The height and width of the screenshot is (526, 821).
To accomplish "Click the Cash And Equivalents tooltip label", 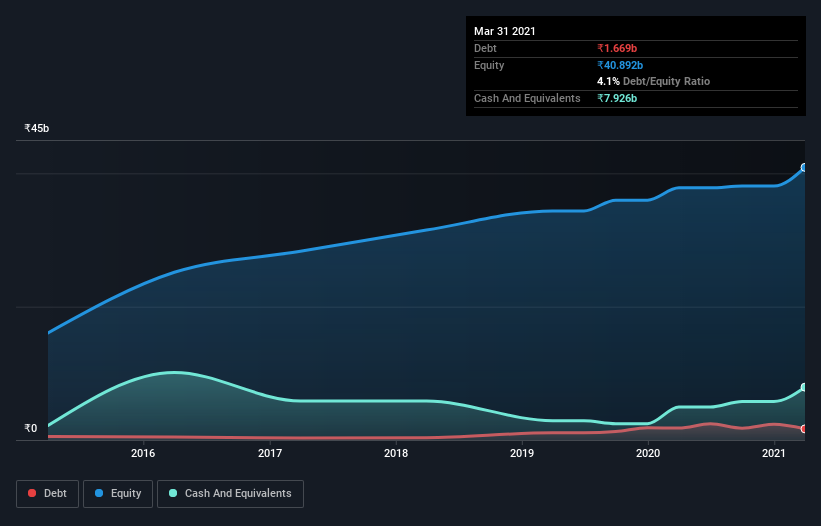I will (x=527, y=98).
